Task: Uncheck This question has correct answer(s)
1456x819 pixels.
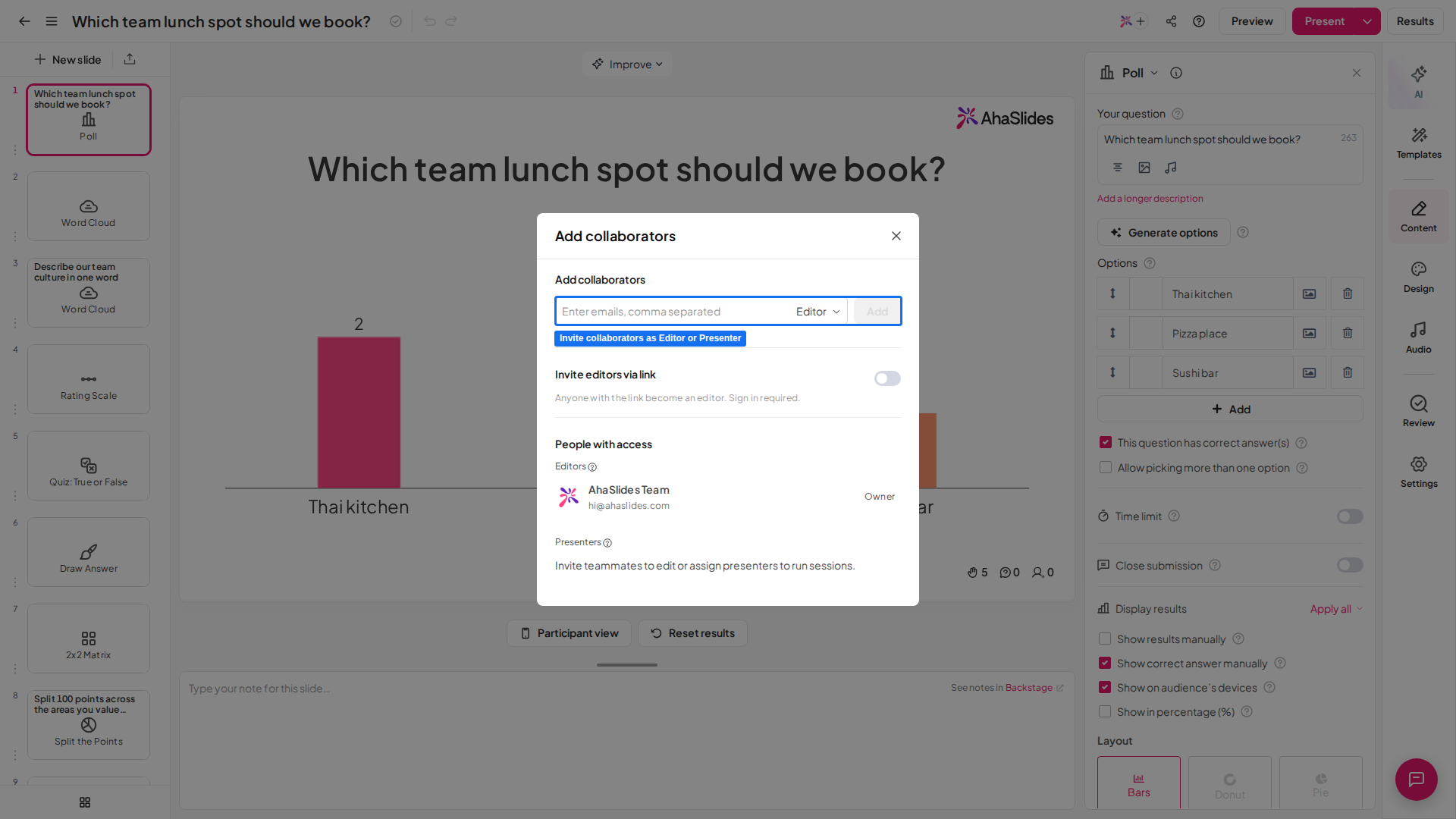Action: [1106, 442]
